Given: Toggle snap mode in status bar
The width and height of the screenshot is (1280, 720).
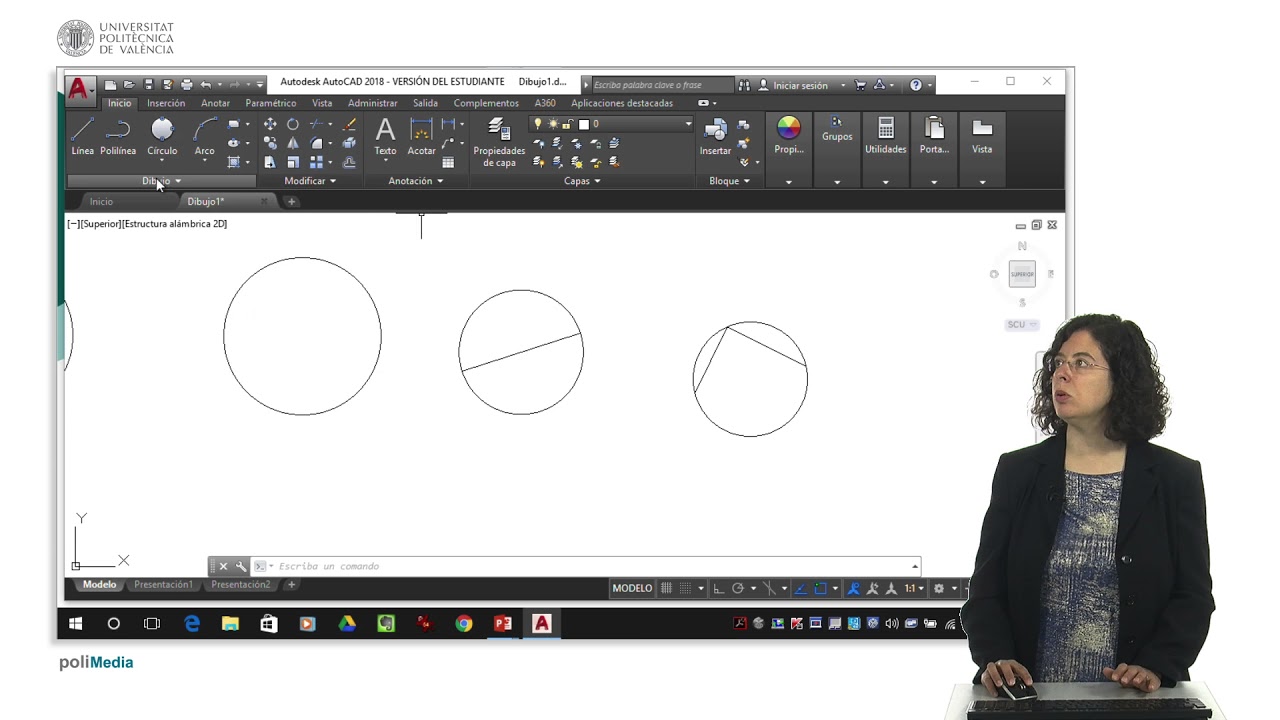Looking at the screenshot, I should pos(685,588).
